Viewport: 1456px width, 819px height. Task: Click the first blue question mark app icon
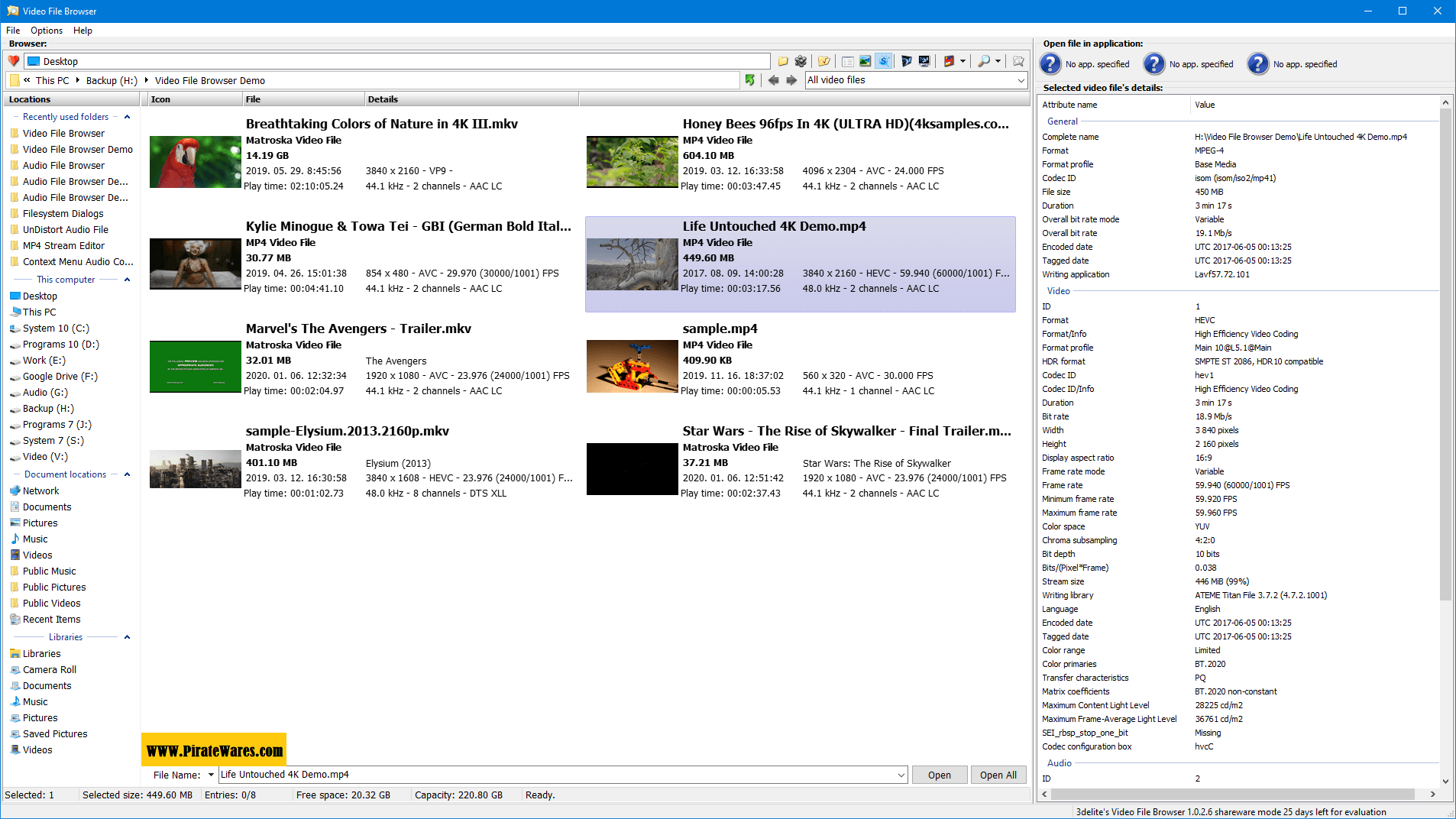click(1050, 64)
